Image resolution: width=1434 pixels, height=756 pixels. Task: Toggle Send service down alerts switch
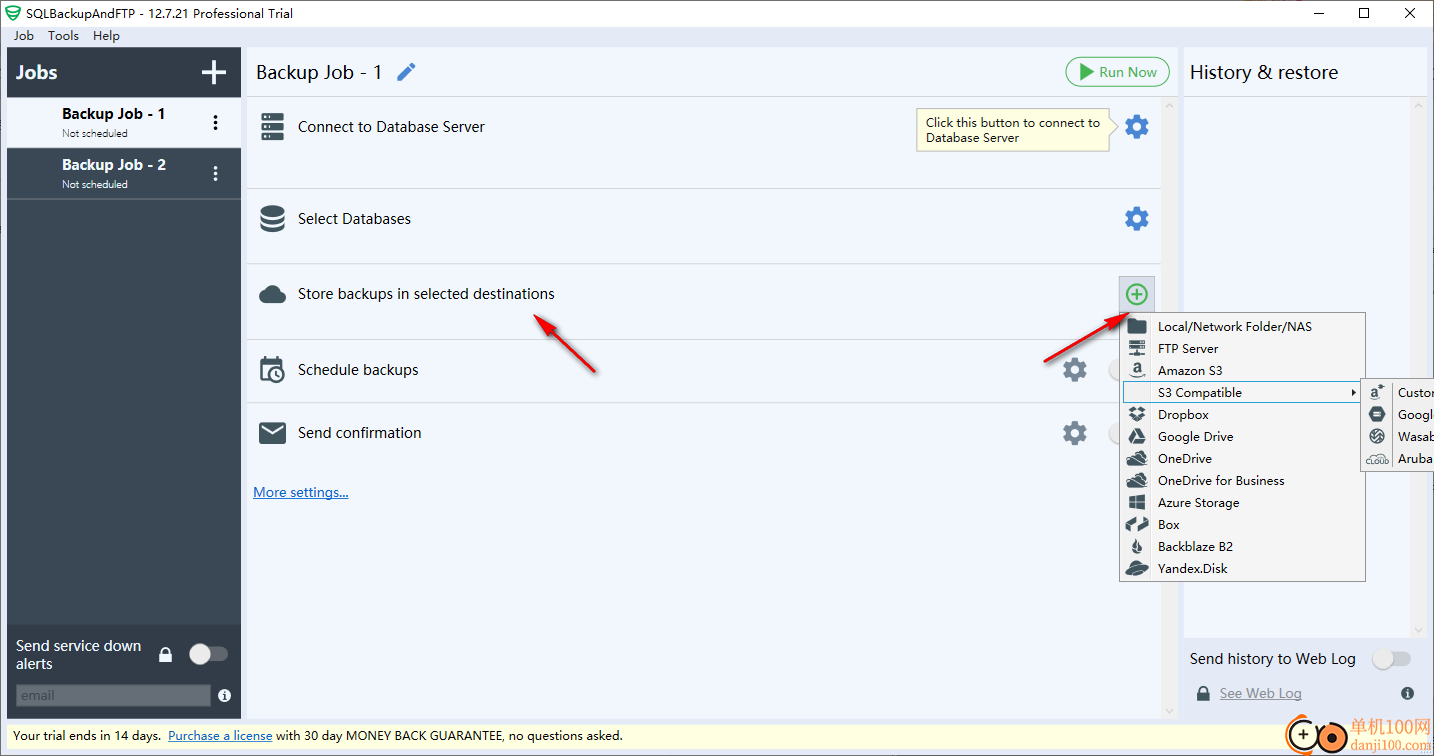click(209, 654)
